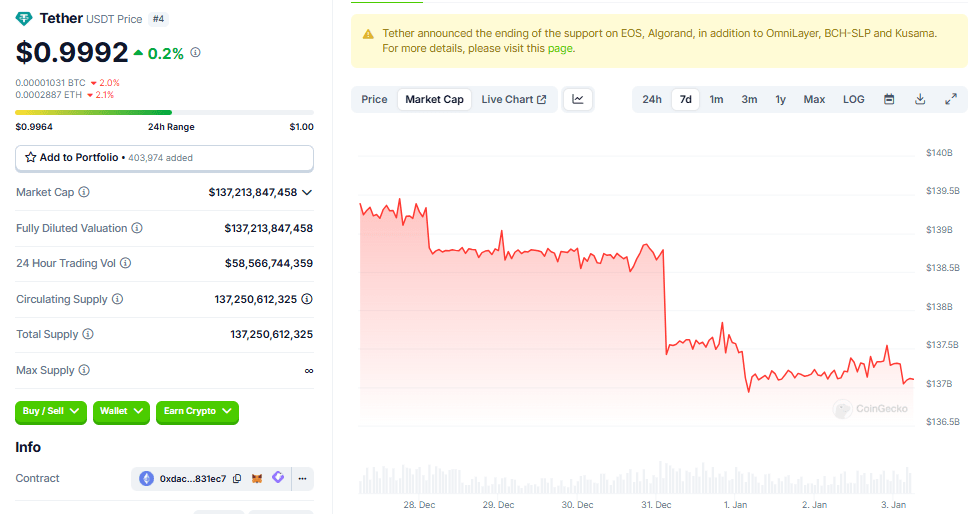The height and width of the screenshot is (514, 976).
Task: Select Market Cap chart tab
Action: coord(434,100)
